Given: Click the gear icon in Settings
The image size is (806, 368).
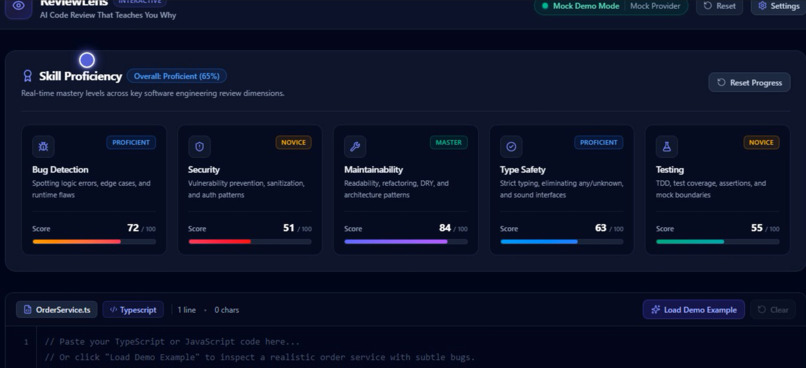Looking at the screenshot, I should click(762, 6).
